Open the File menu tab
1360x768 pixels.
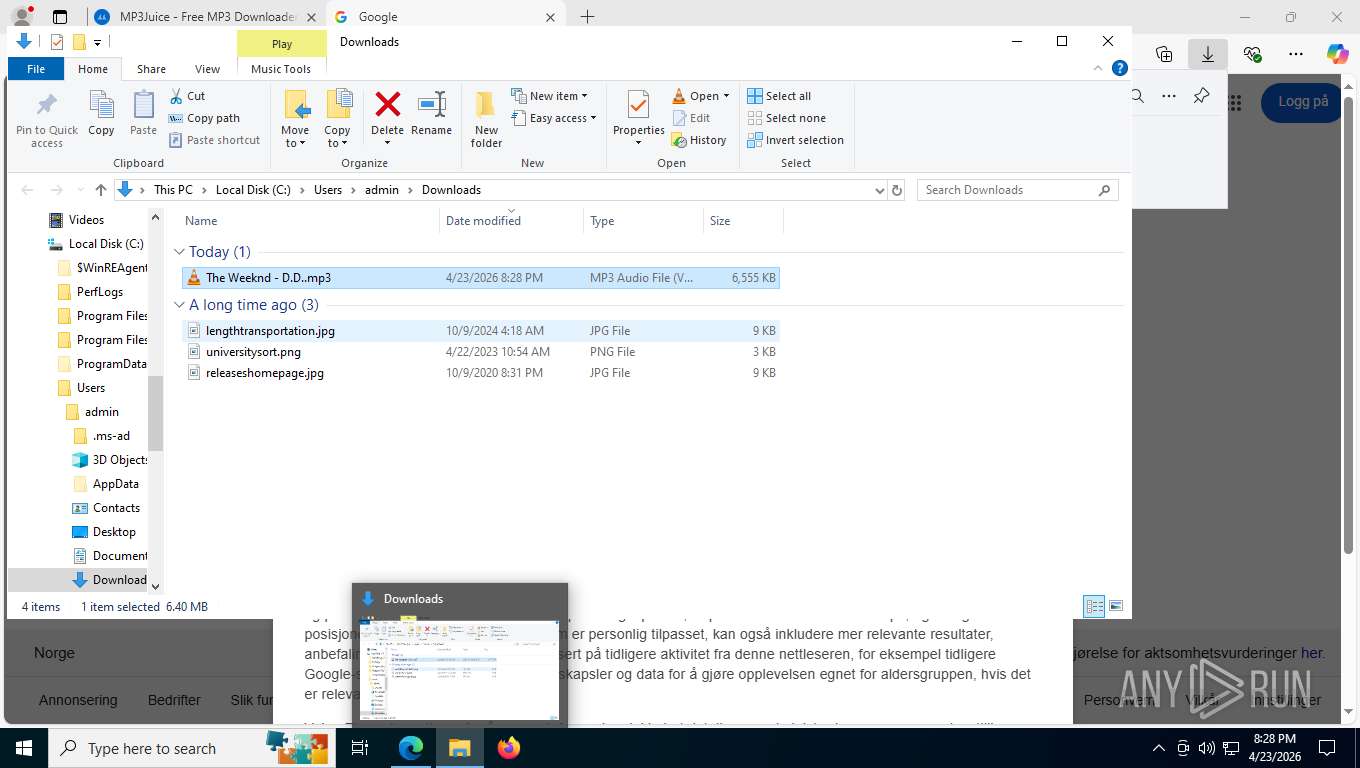[x=36, y=69]
